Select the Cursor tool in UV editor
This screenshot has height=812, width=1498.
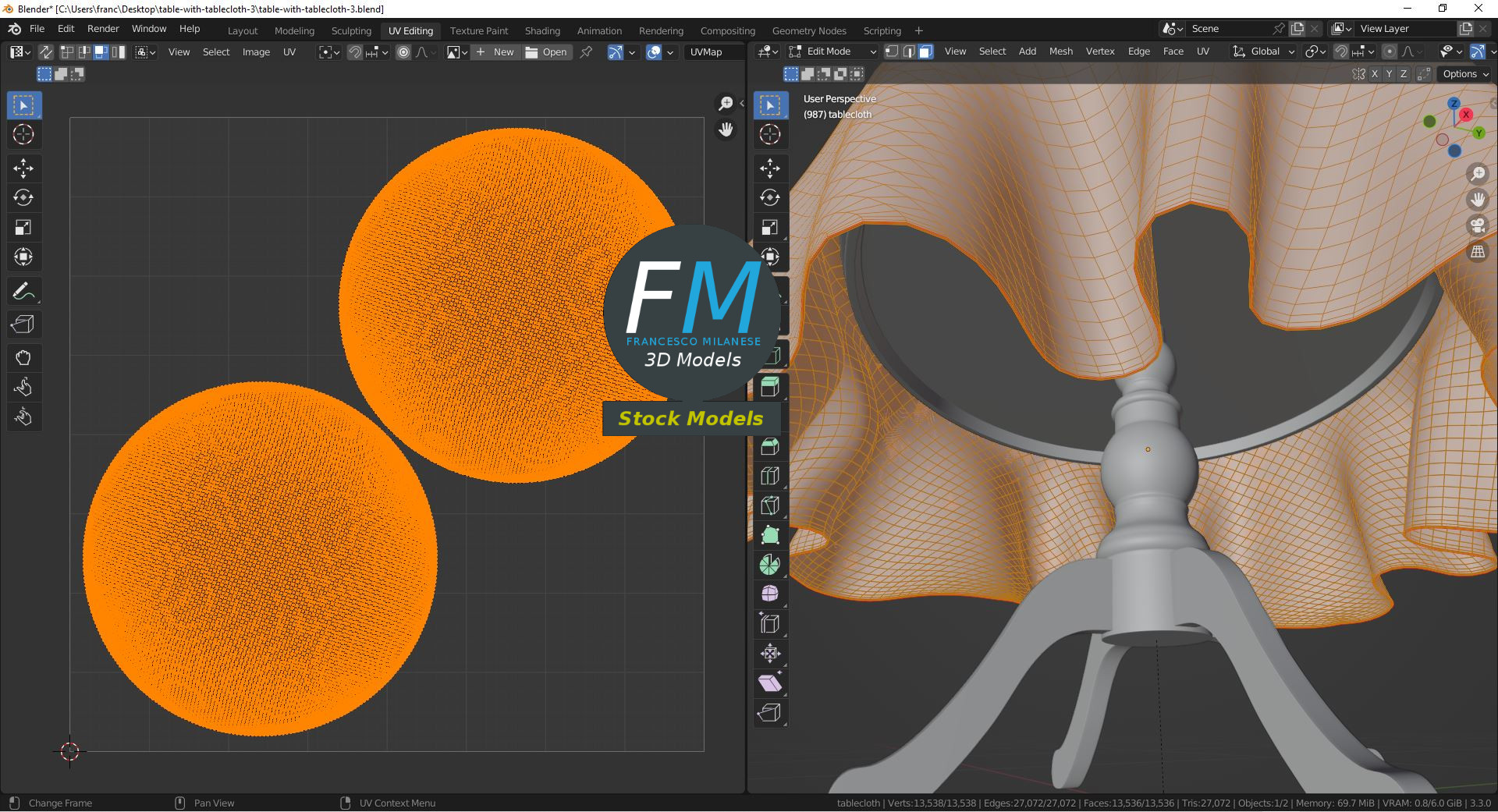coord(23,135)
